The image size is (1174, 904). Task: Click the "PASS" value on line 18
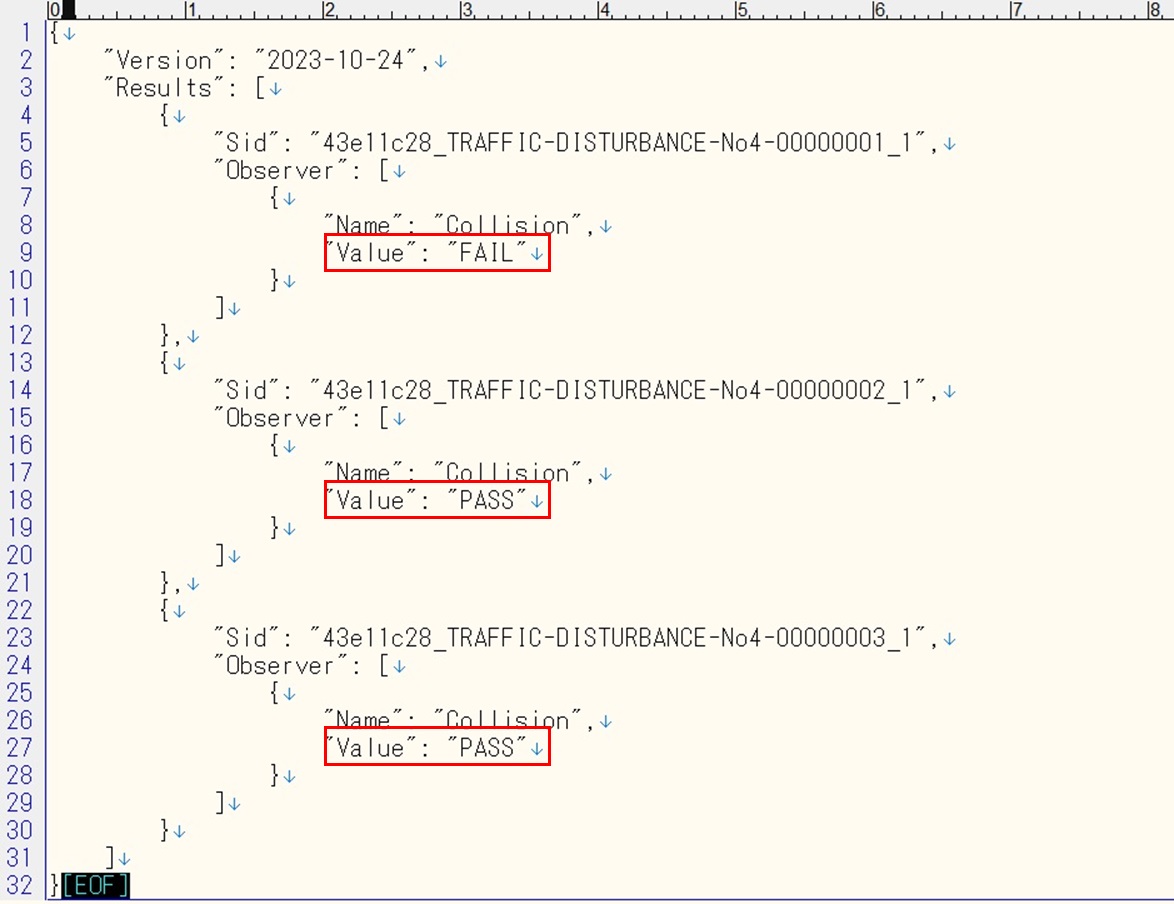pyautogui.click(x=487, y=501)
